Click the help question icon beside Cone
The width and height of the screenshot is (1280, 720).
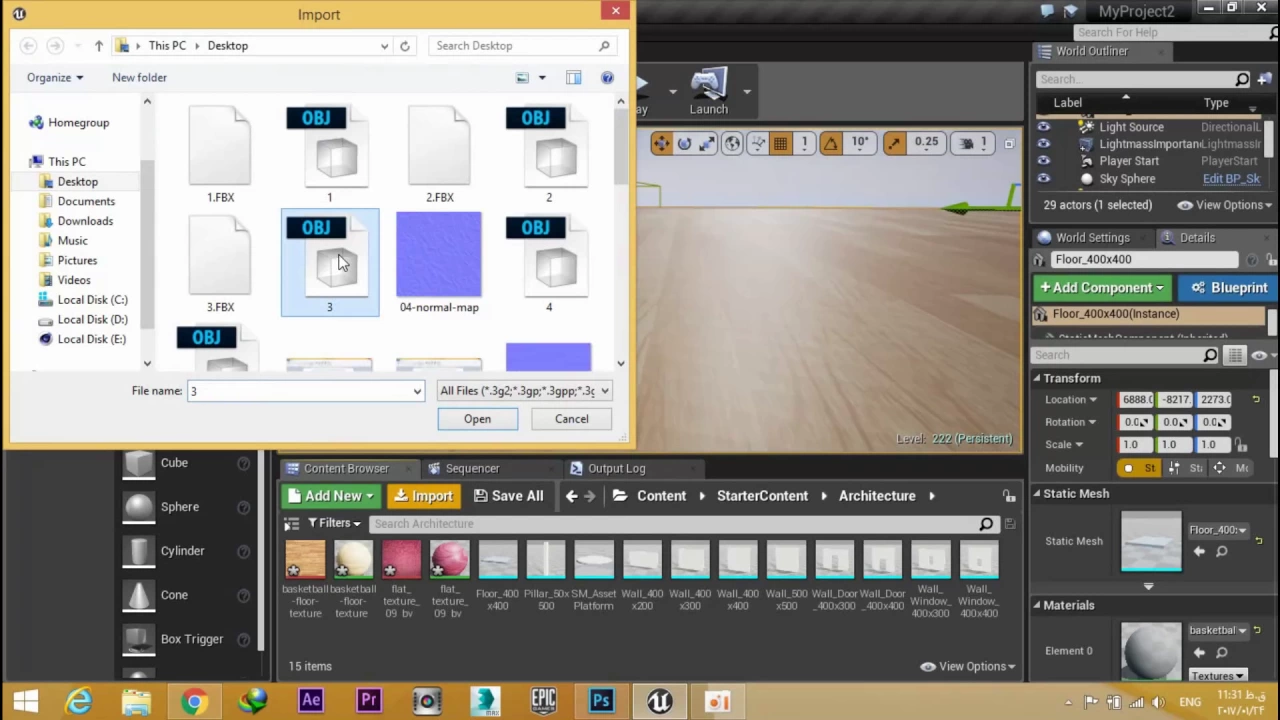(x=243, y=595)
